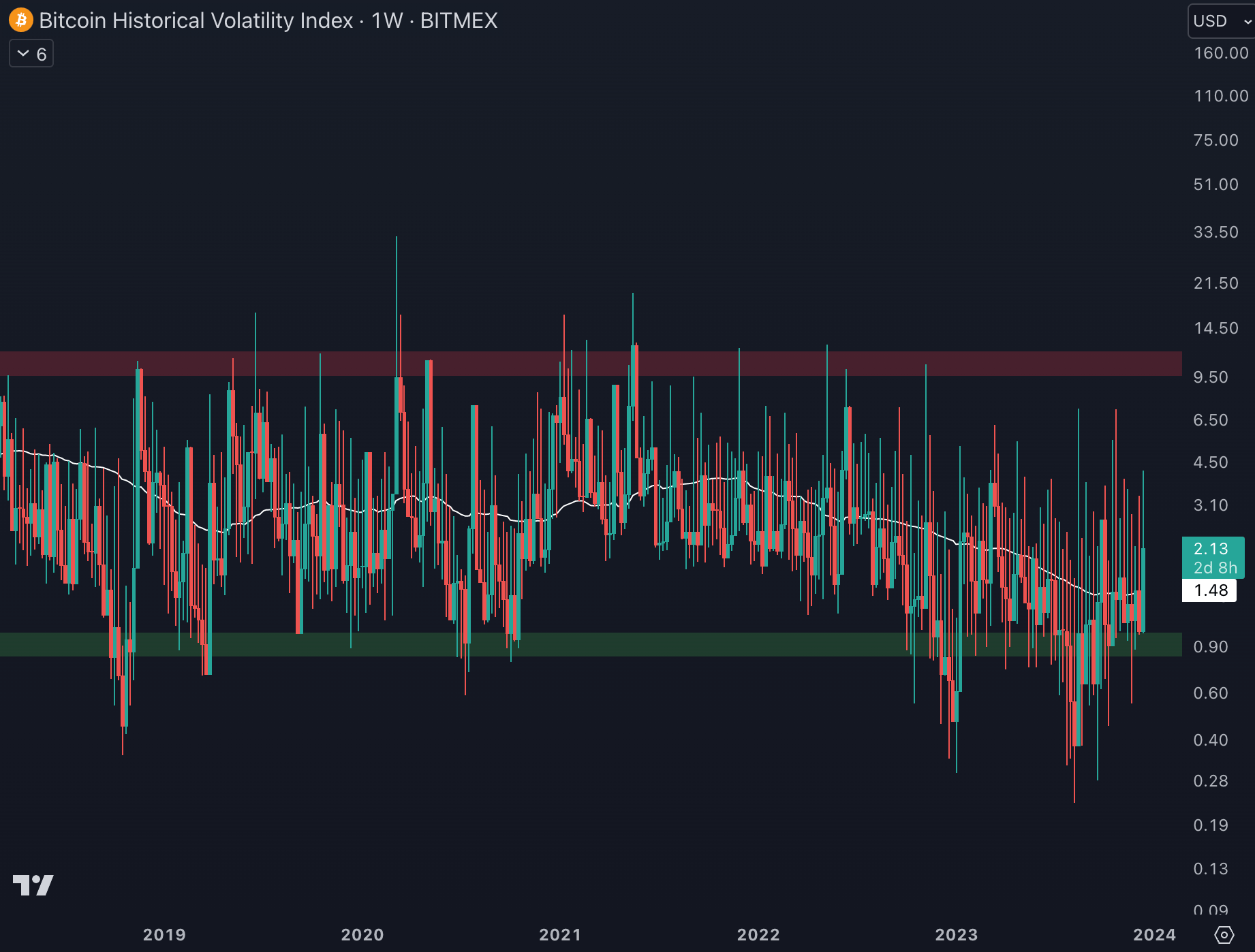The height and width of the screenshot is (952, 1255).
Task: Click the TradingView logo watermark
Action: click(x=33, y=885)
